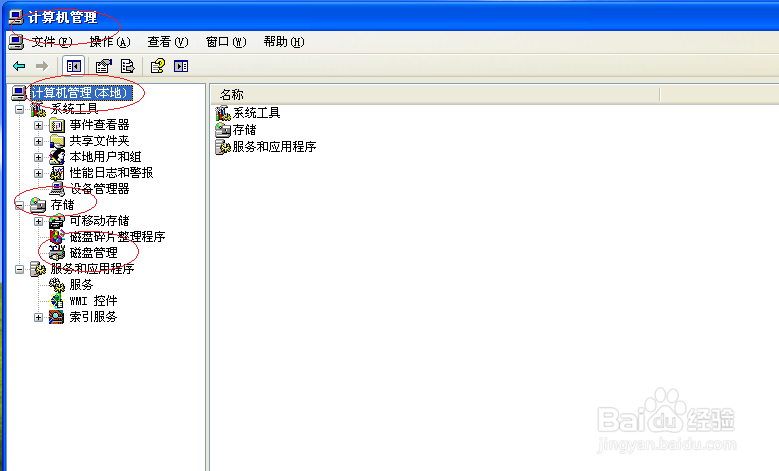The image size is (779, 471).
Task: Select 事件查看器 in the tree
Action: click(x=99, y=125)
